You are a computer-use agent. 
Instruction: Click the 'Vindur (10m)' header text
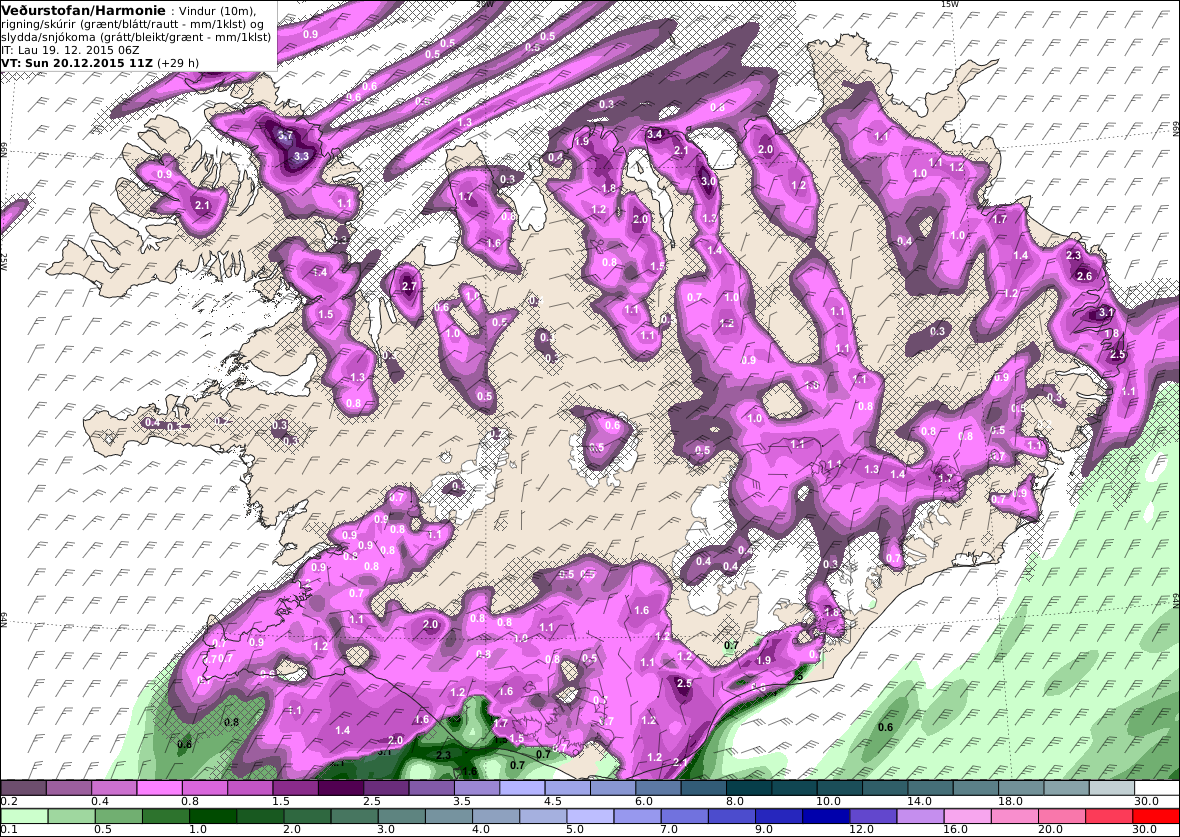click(217, 11)
